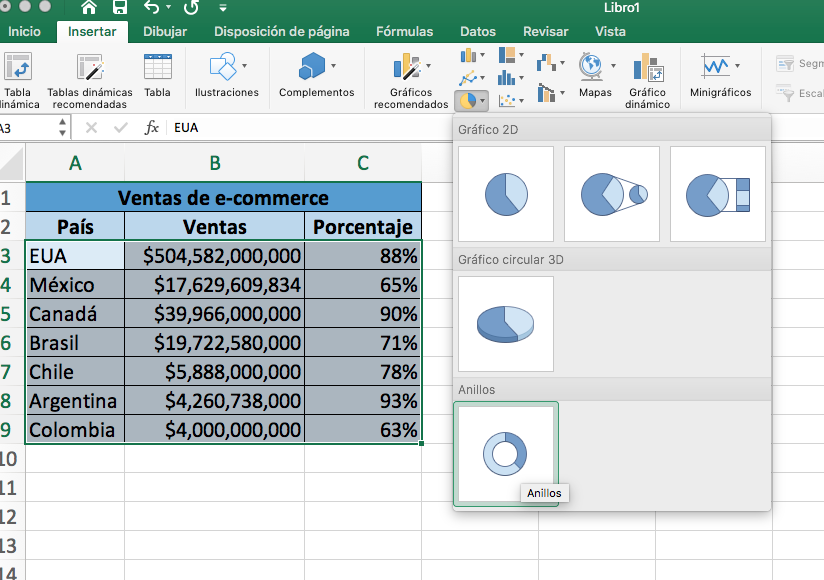Image resolution: width=824 pixels, height=580 pixels.
Task: Open the Revisar ribbon tab
Action: pyautogui.click(x=545, y=31)
